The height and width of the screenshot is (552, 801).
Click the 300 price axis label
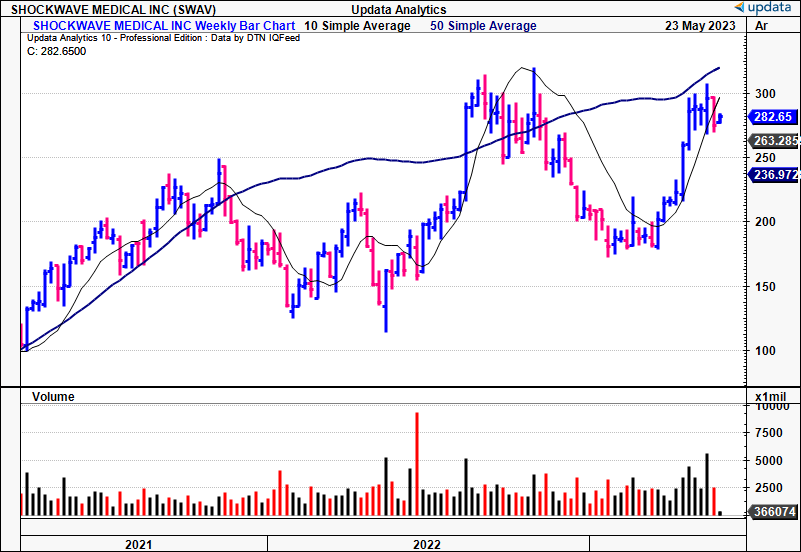[x=765, y=93]
